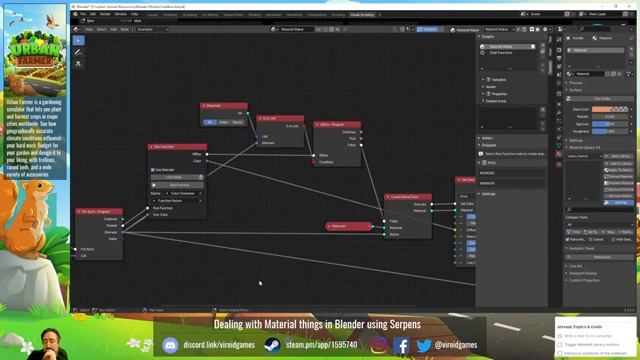Viewport: 640px width, 360px height.
Task: Open the Render properties tab icon
Action: [x=559, y=50]
